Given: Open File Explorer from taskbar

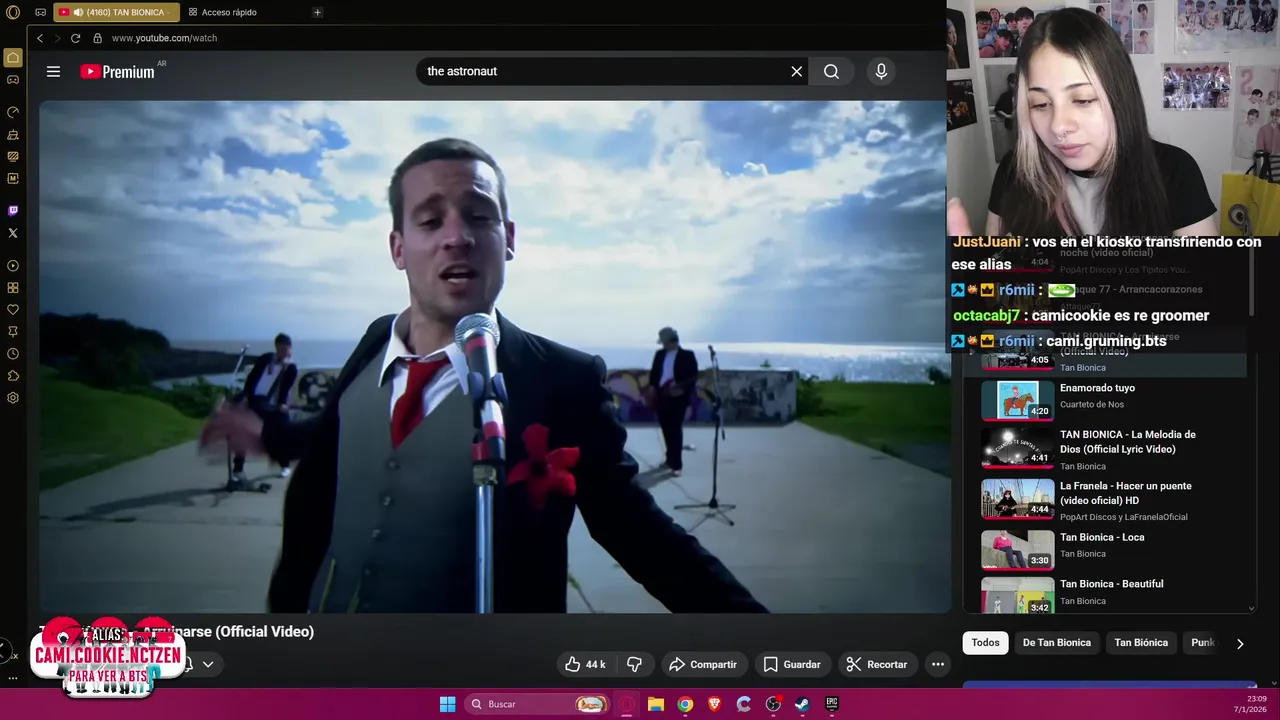Looking at the screenshot, I should 655,704.
